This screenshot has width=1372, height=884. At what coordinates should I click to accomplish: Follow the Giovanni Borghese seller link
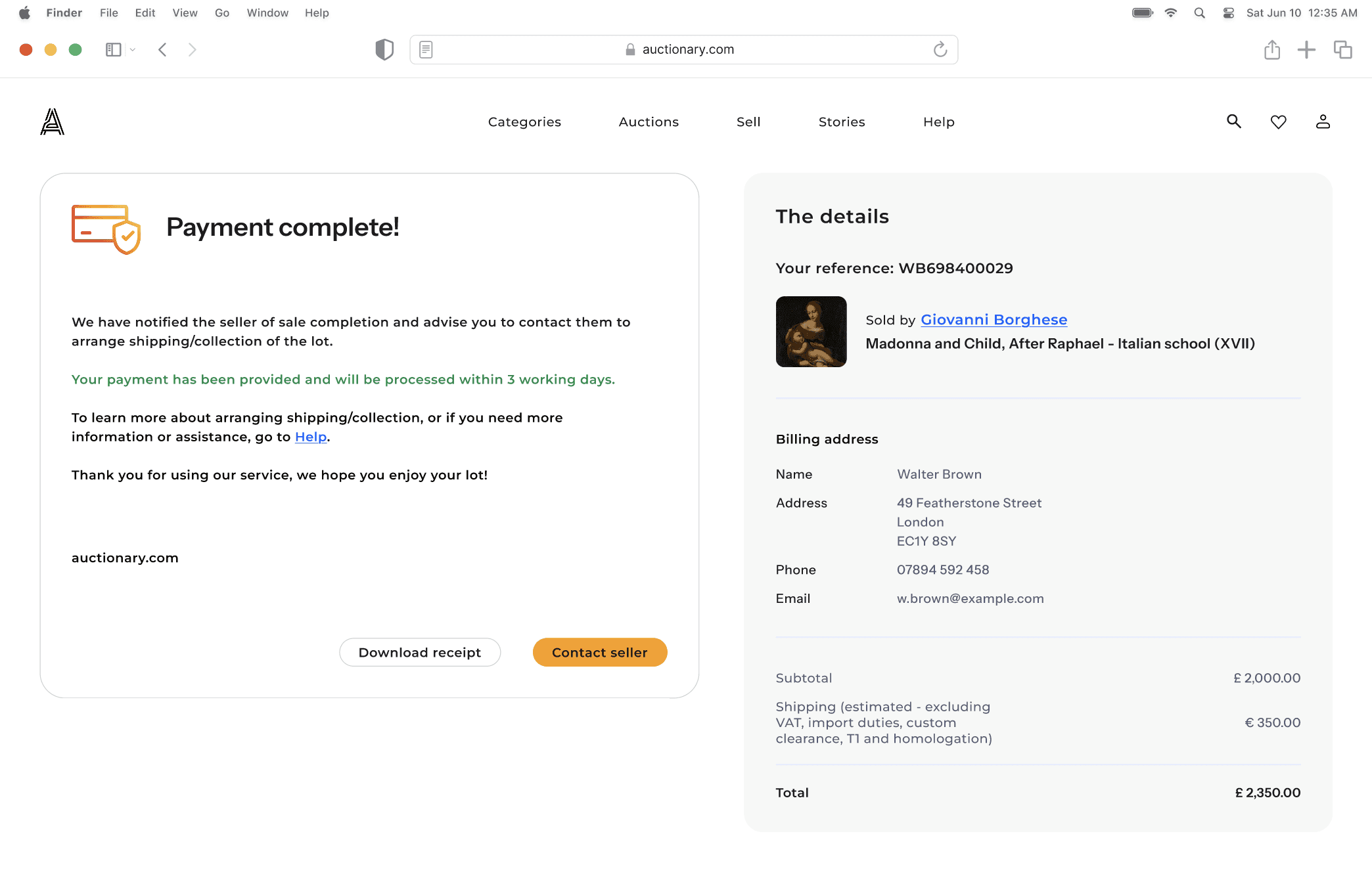coord(994,320)
